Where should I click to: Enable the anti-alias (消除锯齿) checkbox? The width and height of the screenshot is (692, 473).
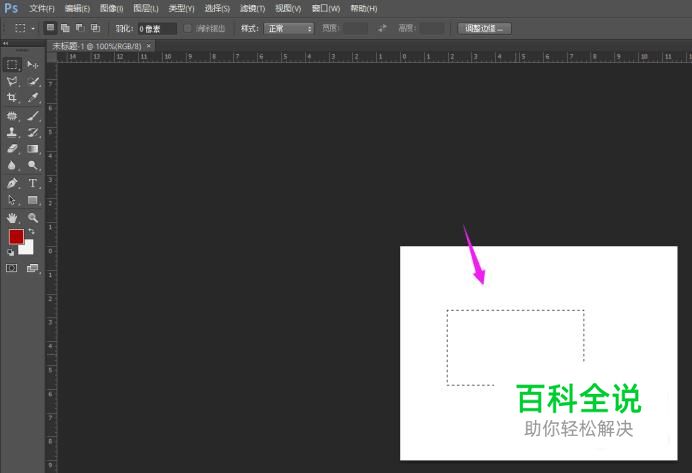point(189,28)
